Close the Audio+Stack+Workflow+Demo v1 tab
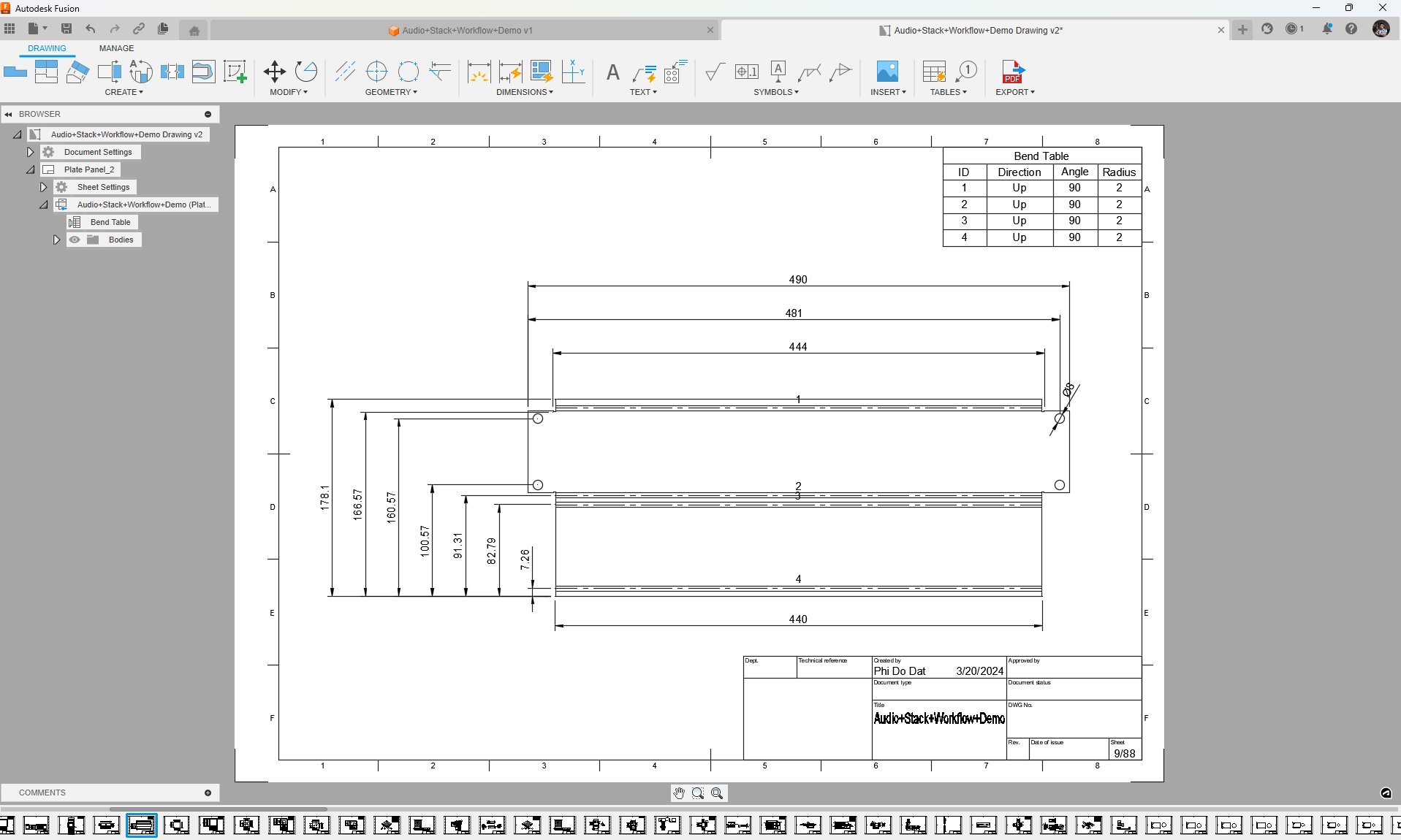 point(710,30)
